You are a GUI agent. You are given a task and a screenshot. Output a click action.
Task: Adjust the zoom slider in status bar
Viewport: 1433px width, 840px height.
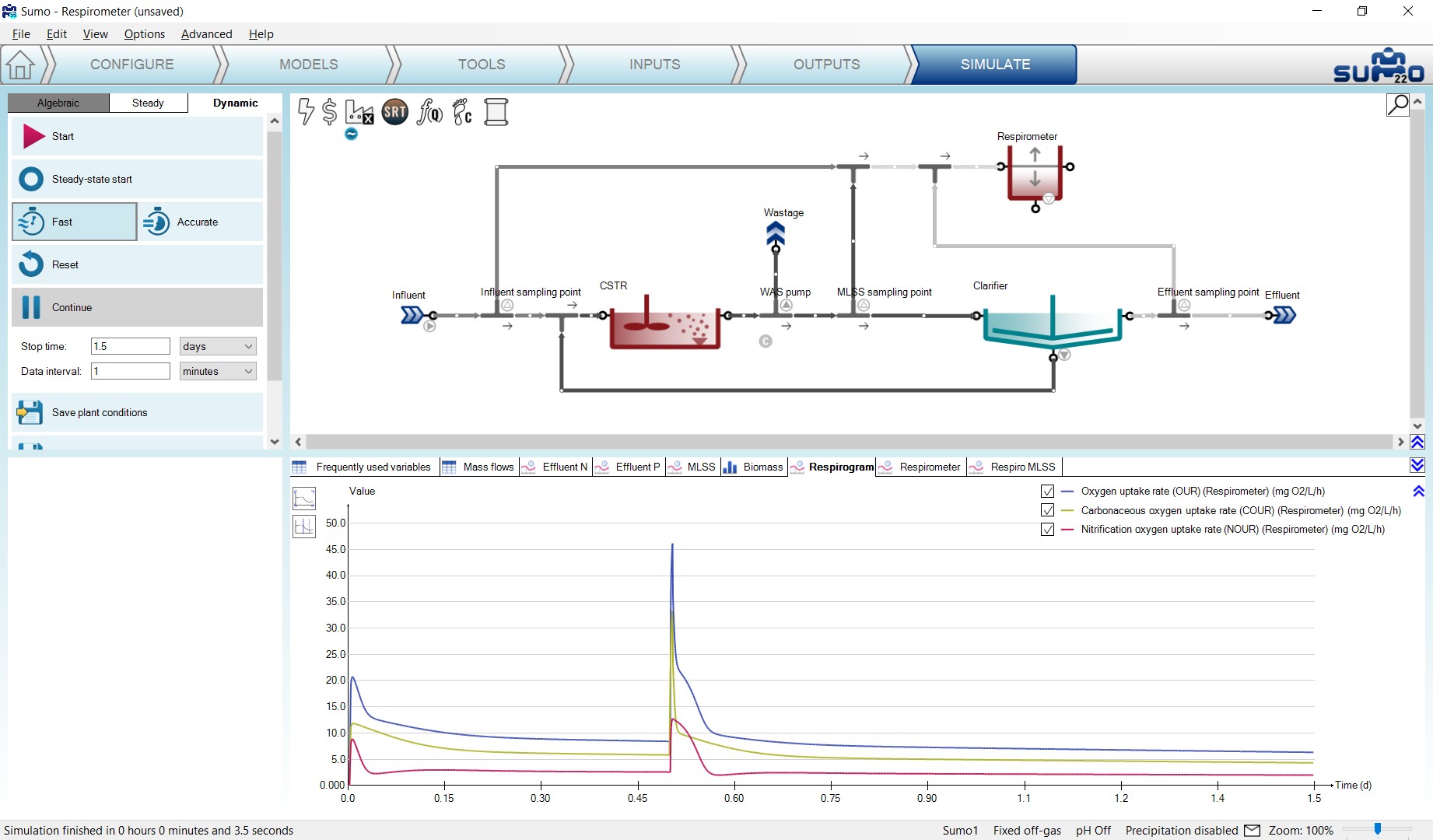click(1378, 829)
